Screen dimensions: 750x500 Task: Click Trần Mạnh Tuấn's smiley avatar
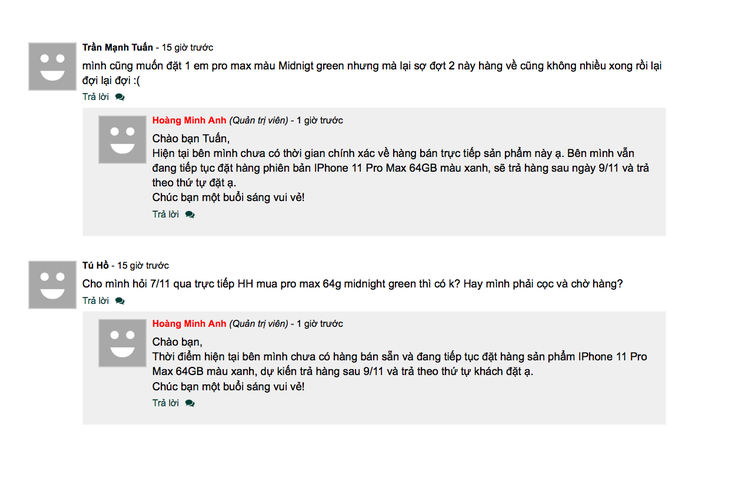[x=52, y=66]
